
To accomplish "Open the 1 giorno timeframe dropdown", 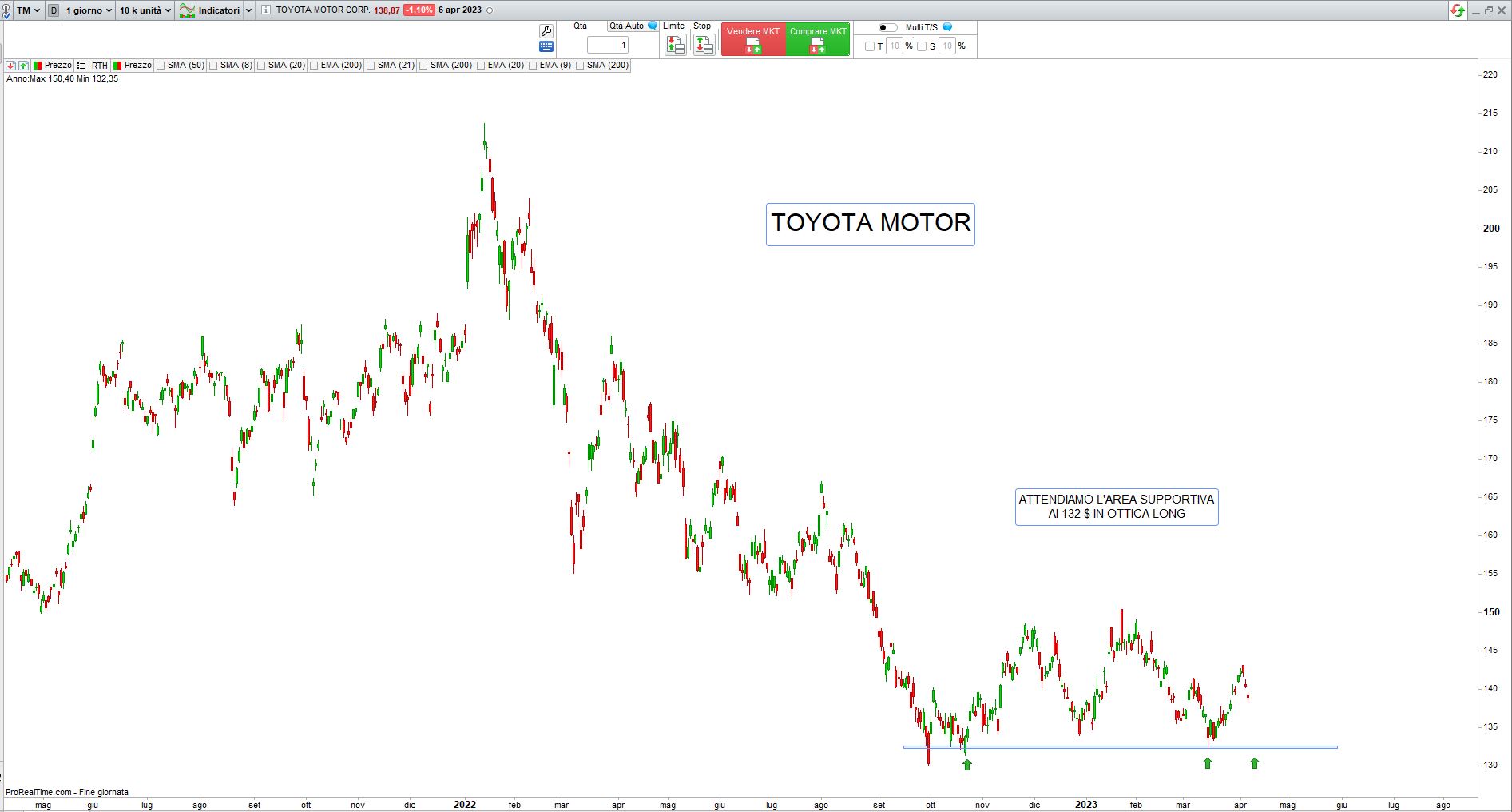I will 88,10.
